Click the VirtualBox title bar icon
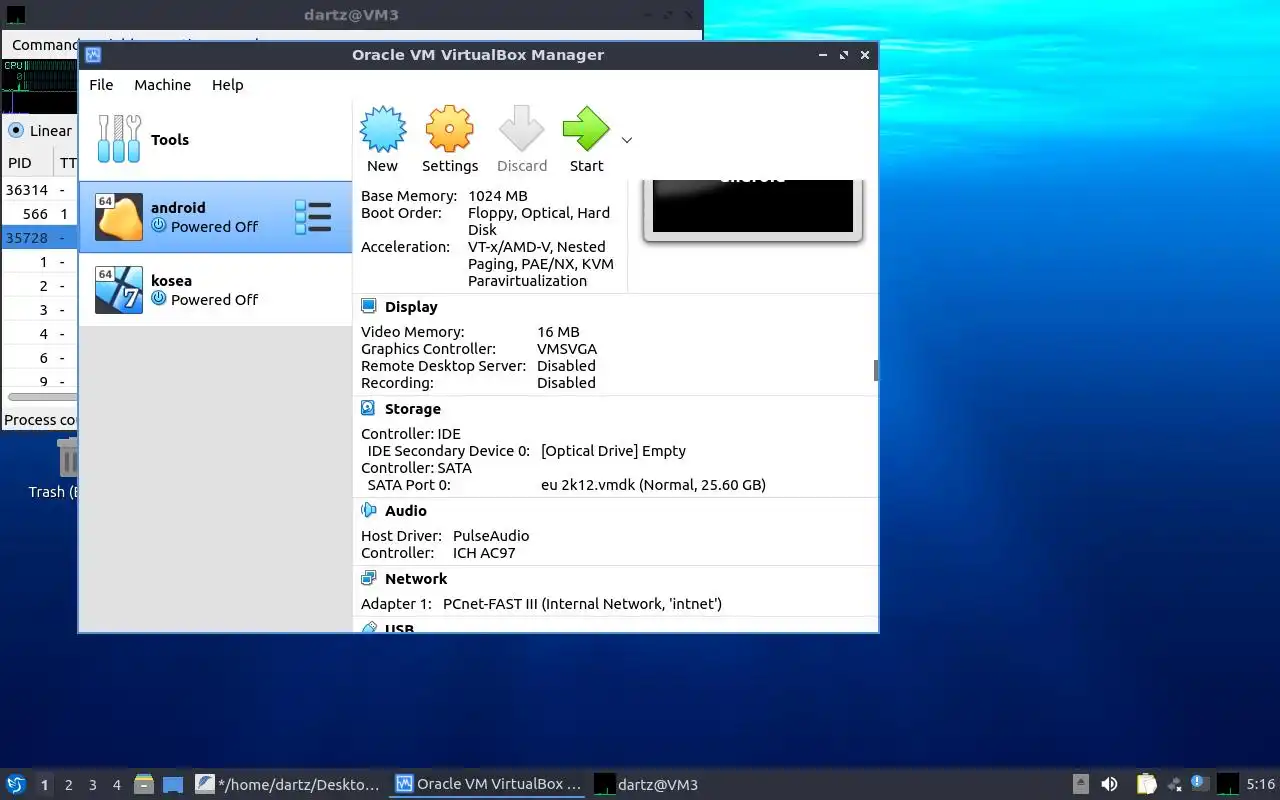The image size is (1280, 800). coord(92,55)
